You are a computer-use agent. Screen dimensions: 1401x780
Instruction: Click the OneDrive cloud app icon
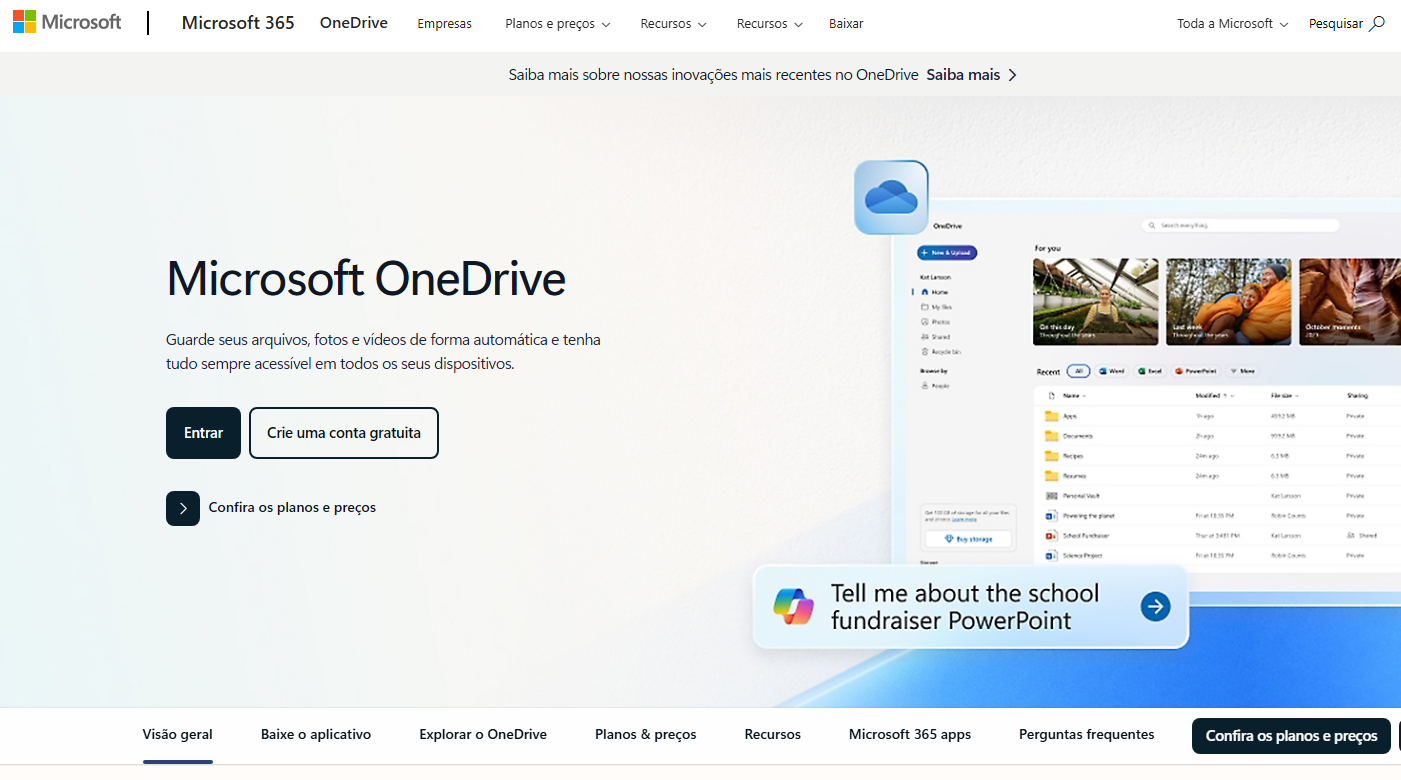[x=890, y=196]
